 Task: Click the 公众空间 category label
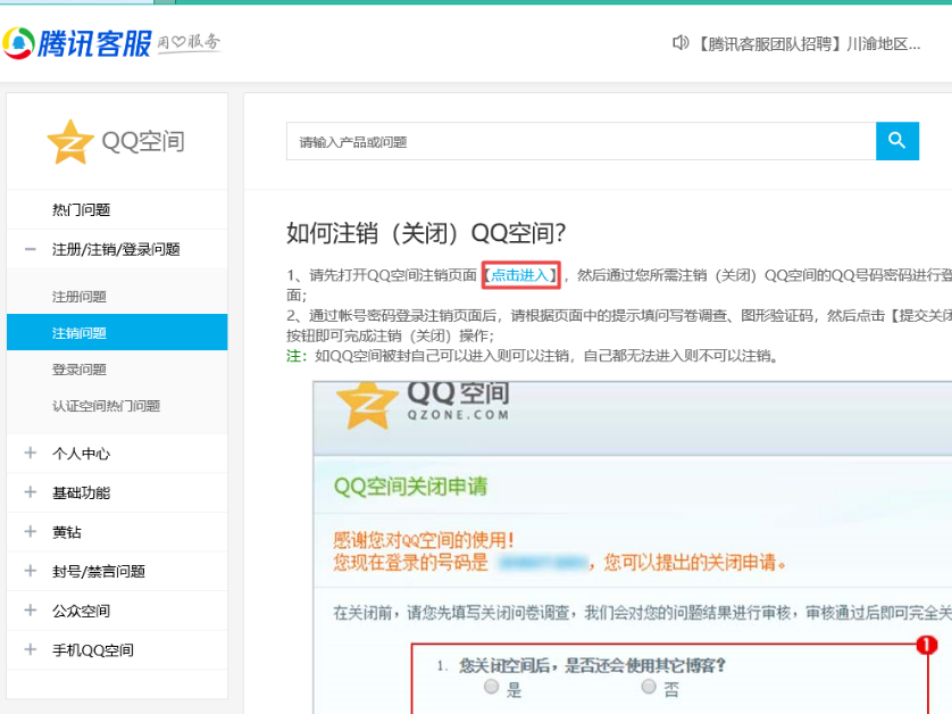[x=81, y=611]
